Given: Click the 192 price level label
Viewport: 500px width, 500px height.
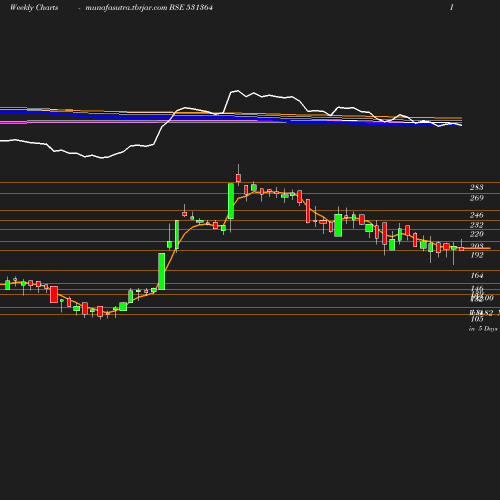Looking at the screenshot, I should click(x=477, y=255).
